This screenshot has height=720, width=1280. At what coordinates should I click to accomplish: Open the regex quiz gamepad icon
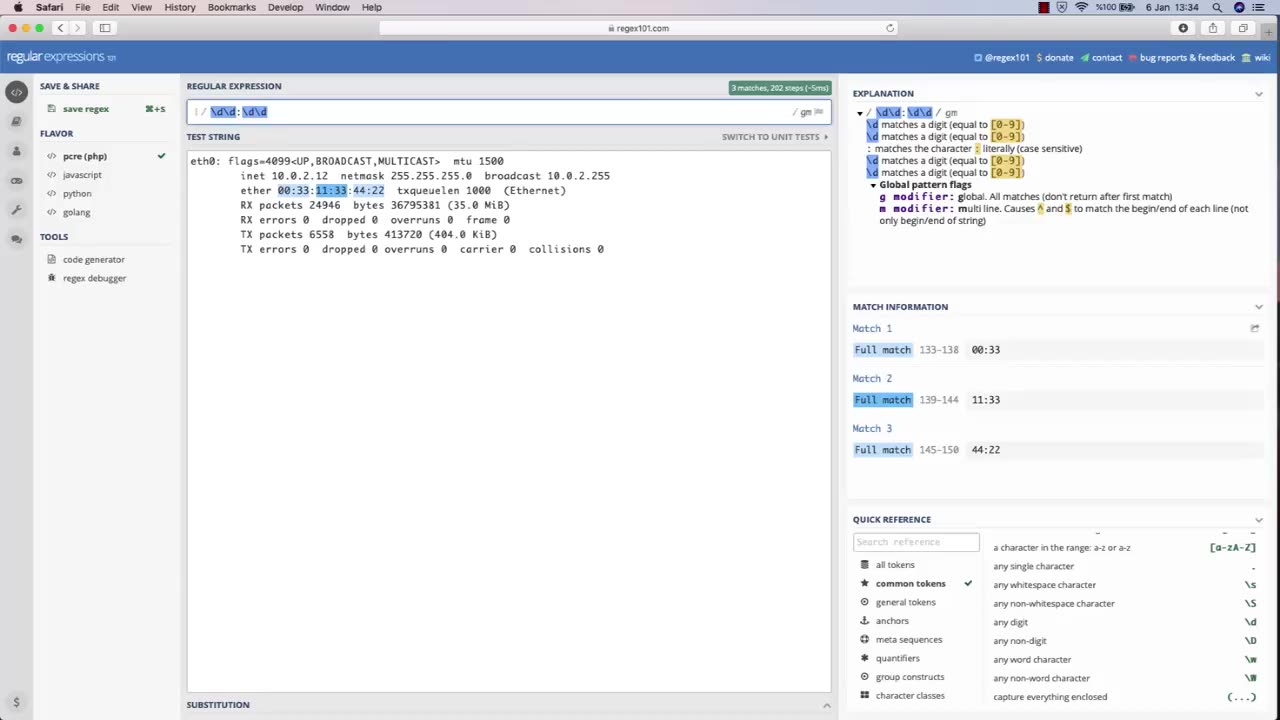point(16,181)
